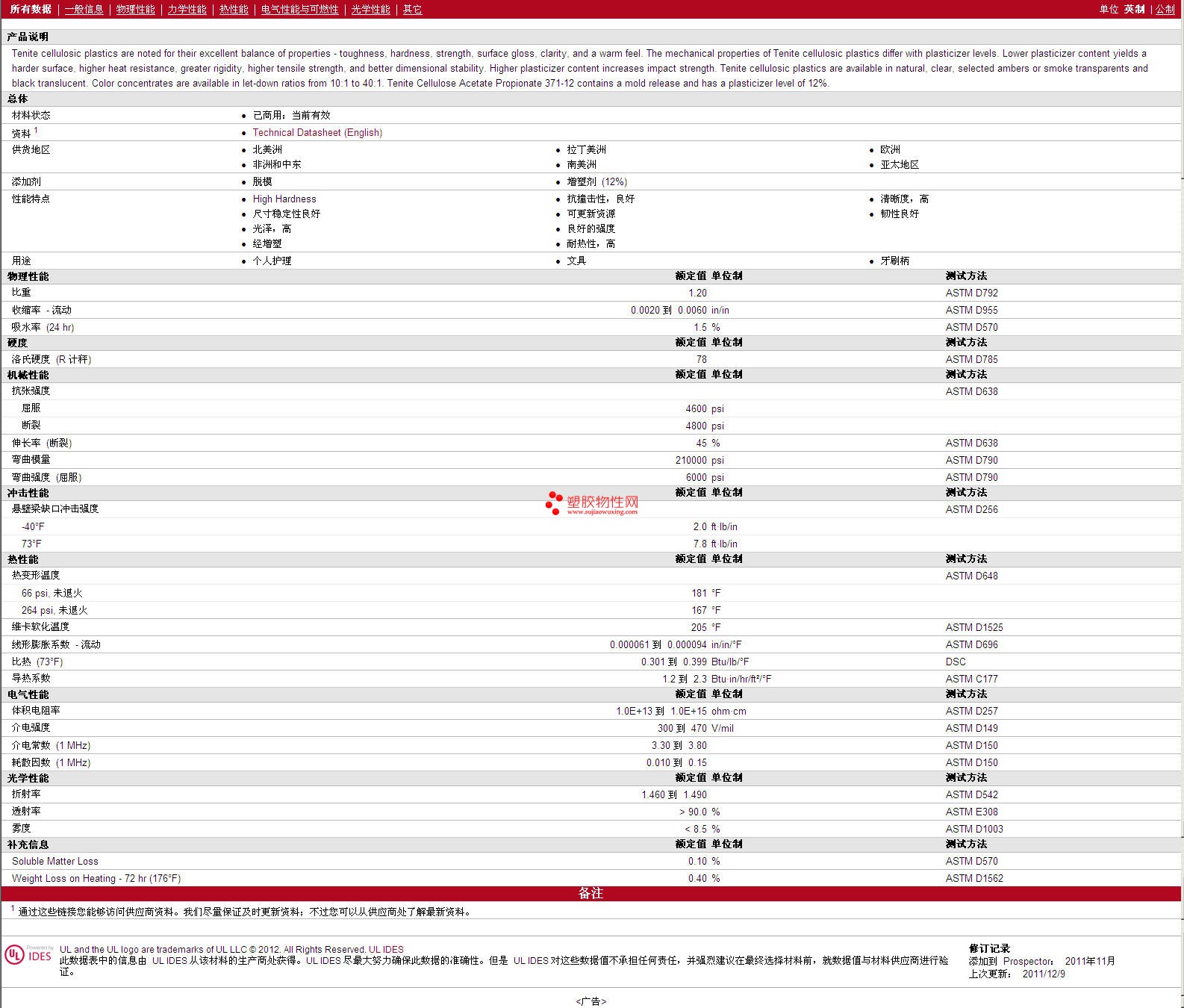Click ASTM D648 test method
The height and width of the screenshot is (1008, 1184).
(971, 576)
